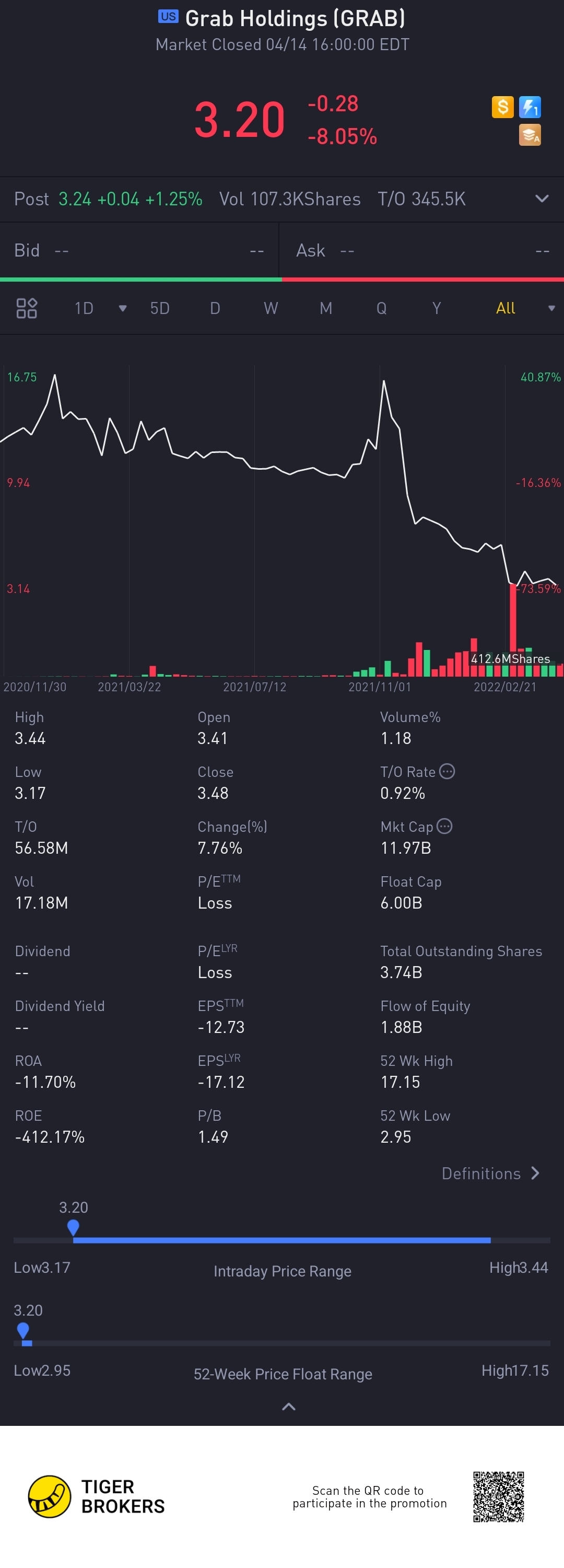This screenshot has height=1568, width=564.
Task: Tap the Tiger Brokers logo
Action: (x=97, y=1496)
